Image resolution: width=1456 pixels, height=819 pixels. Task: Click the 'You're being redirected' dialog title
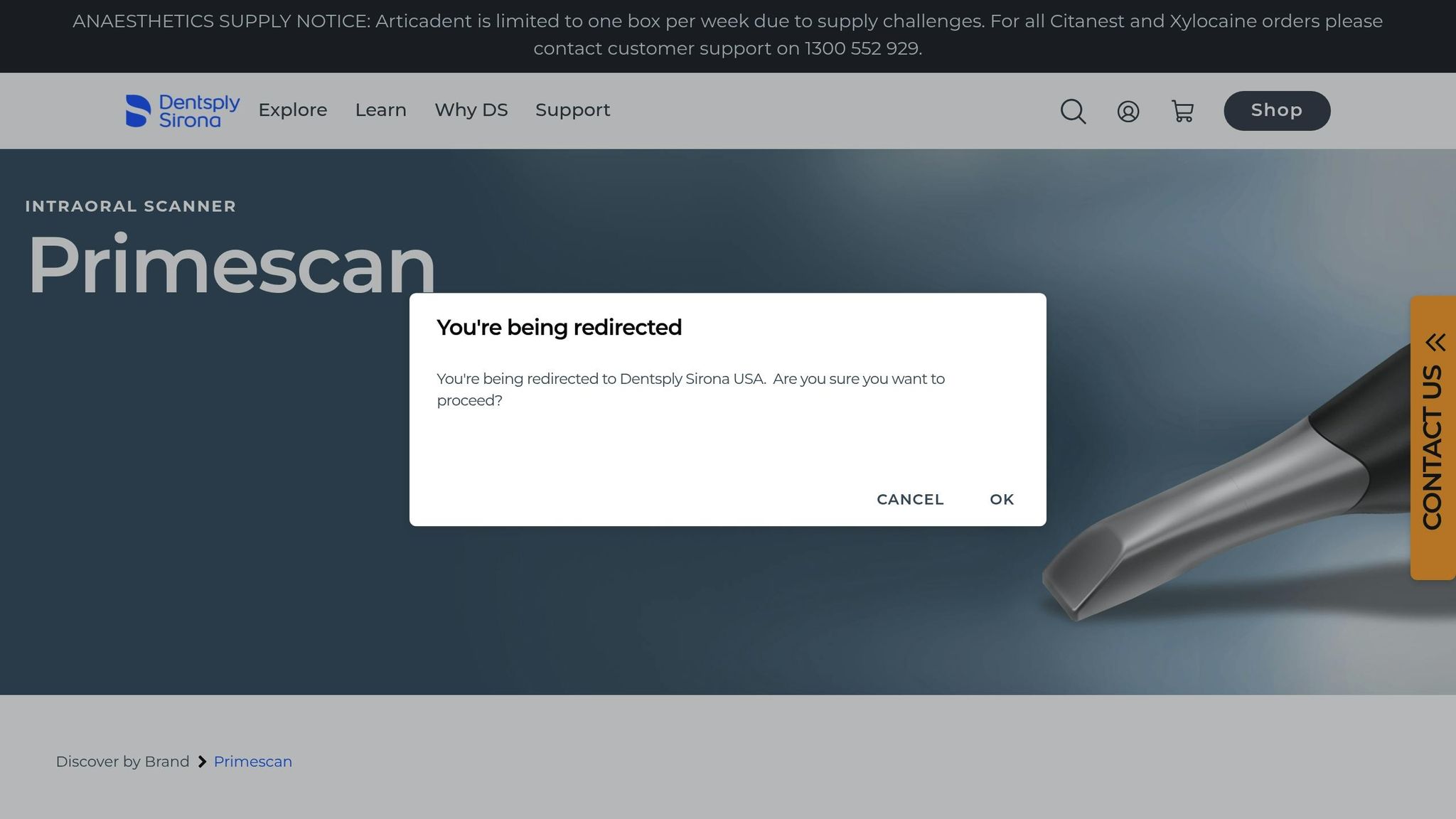(x=559, y=327)
